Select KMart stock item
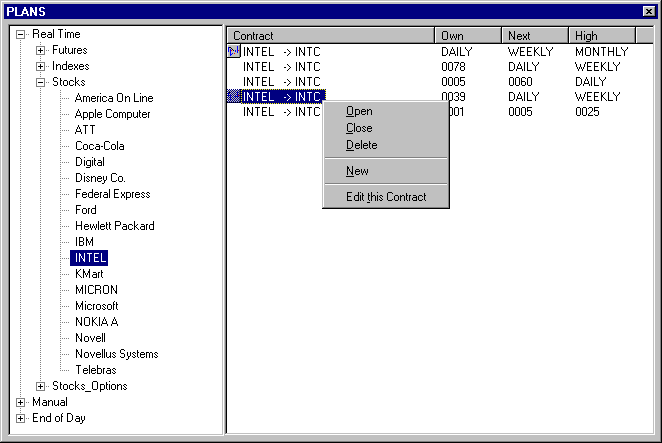662x443 pixels. point(89,274)
